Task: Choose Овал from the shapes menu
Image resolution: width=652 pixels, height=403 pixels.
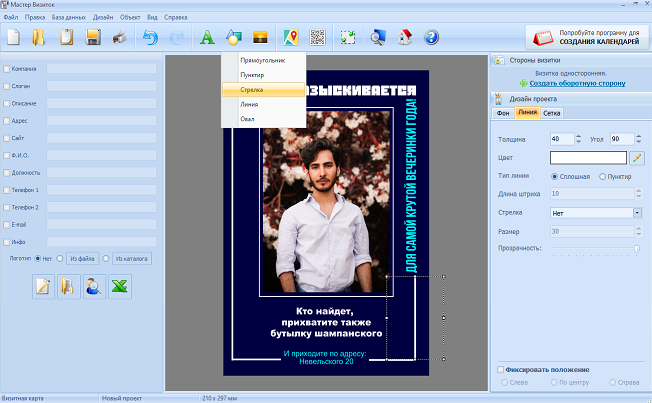Action: [264, 119]
